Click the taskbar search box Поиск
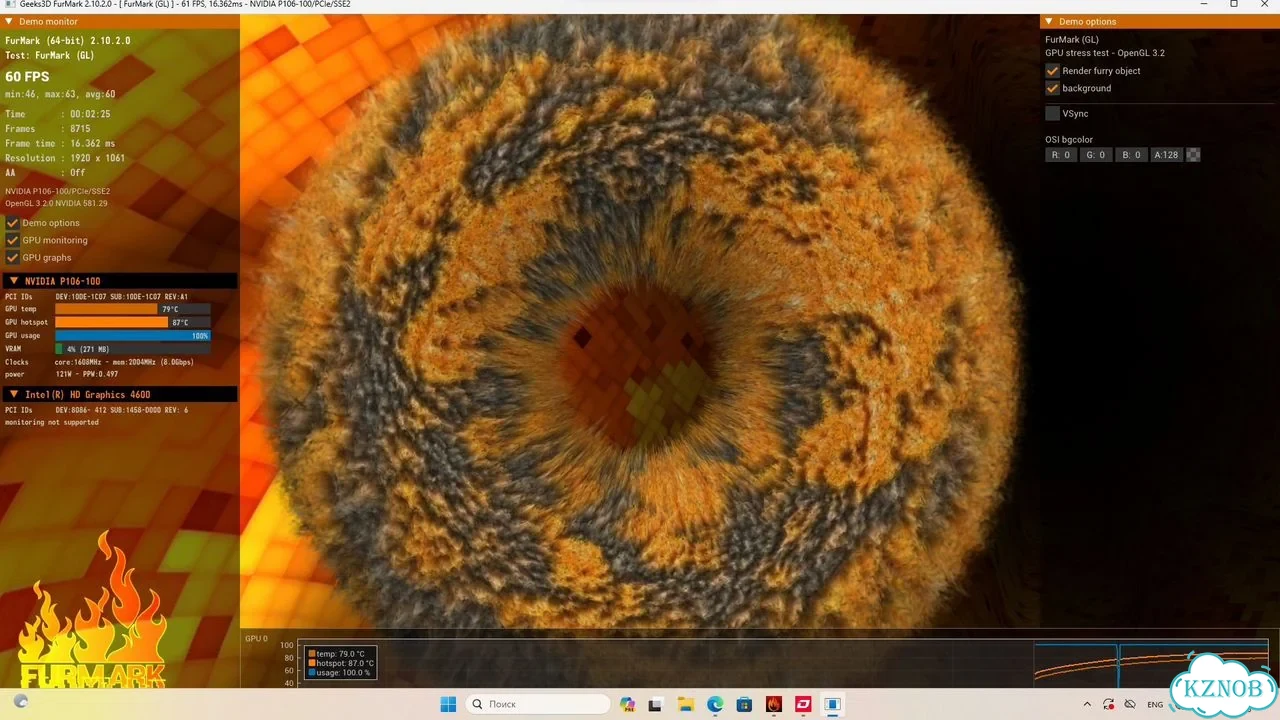 [x=539, y=704]
